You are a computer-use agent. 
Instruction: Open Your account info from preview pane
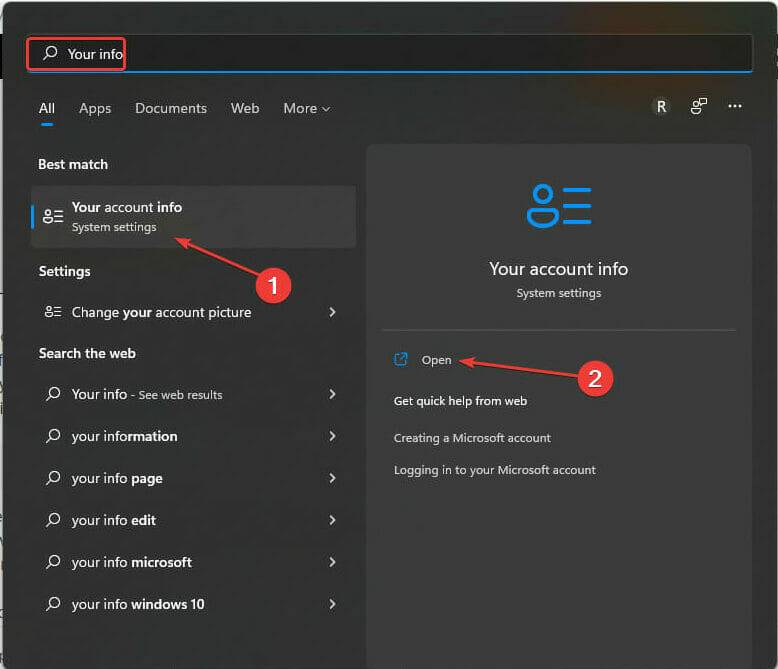pos(437,360)
